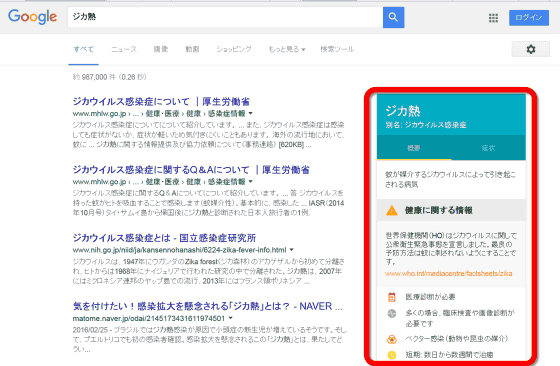The image size is (560, 366).
Task: Open NAVER result 気を付けたい！感染拡大を懸念される
Action: click(208, 306)
